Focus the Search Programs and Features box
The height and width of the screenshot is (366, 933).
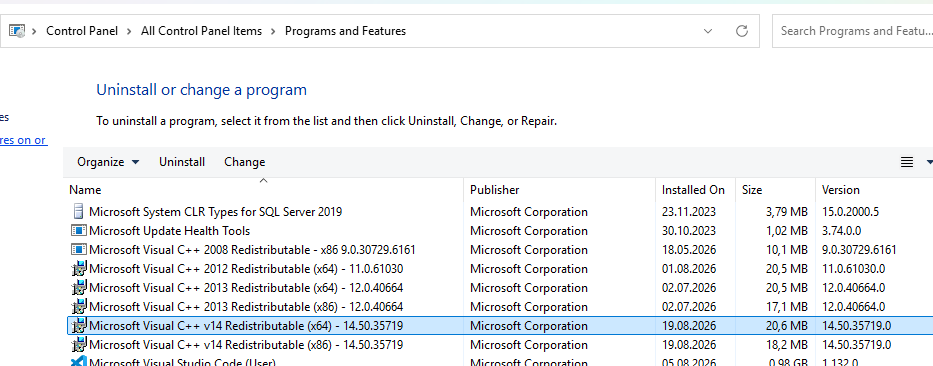[x=853, y=31]
